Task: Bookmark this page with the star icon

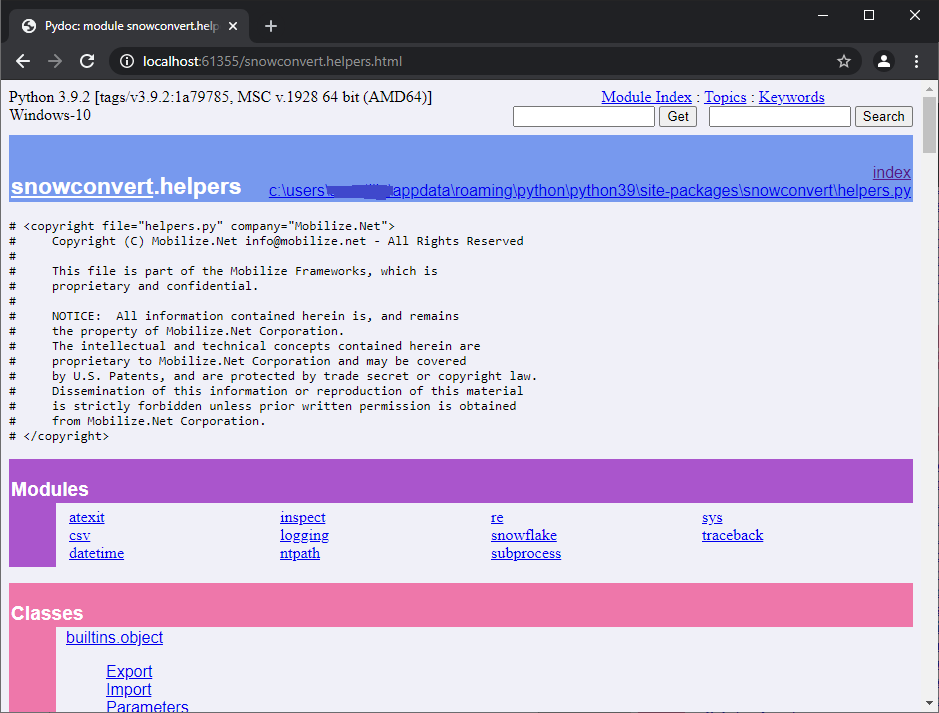Action: tap(843, 61)
